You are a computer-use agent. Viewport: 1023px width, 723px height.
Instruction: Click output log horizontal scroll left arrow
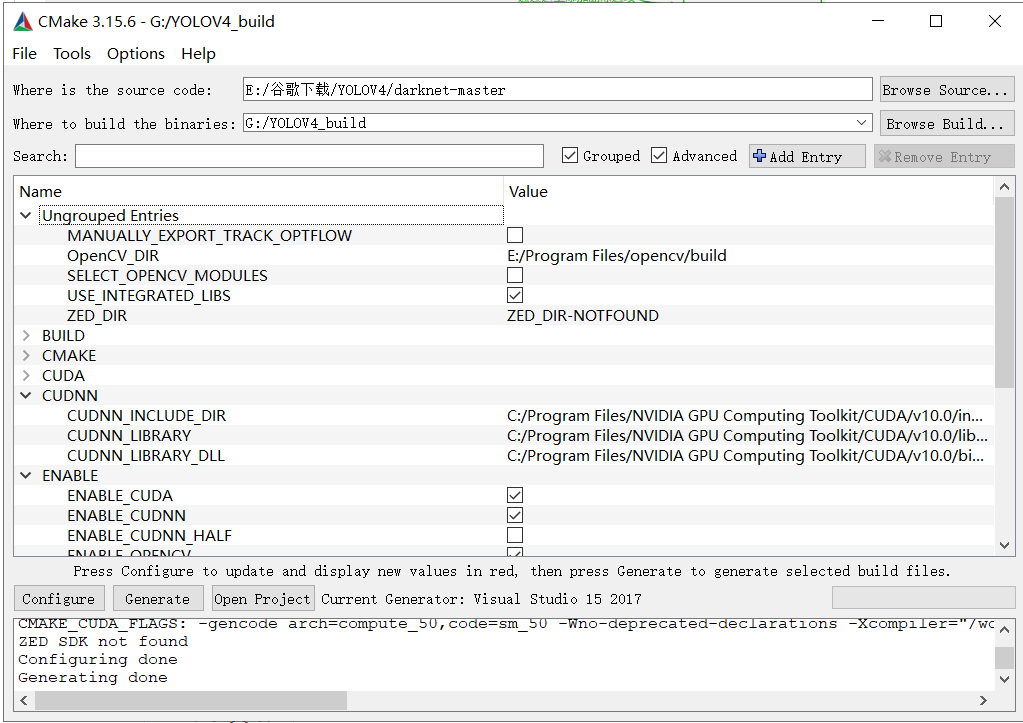(24, 701)
